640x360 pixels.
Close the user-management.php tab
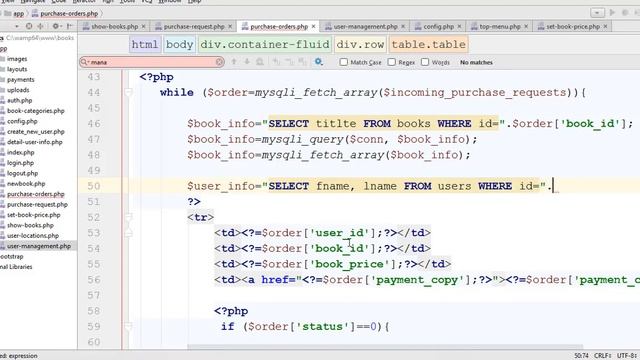(x=403, y=26)
